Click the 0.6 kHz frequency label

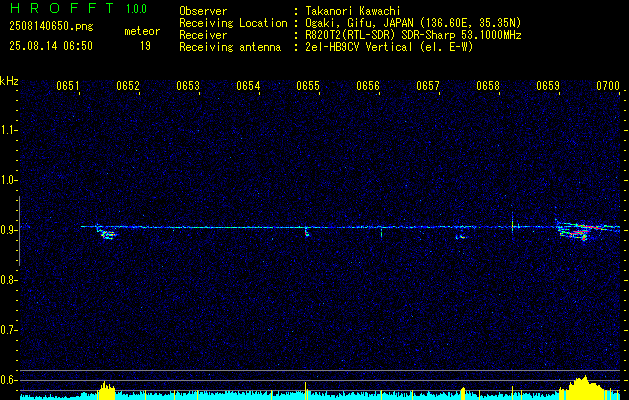(8, 380)
